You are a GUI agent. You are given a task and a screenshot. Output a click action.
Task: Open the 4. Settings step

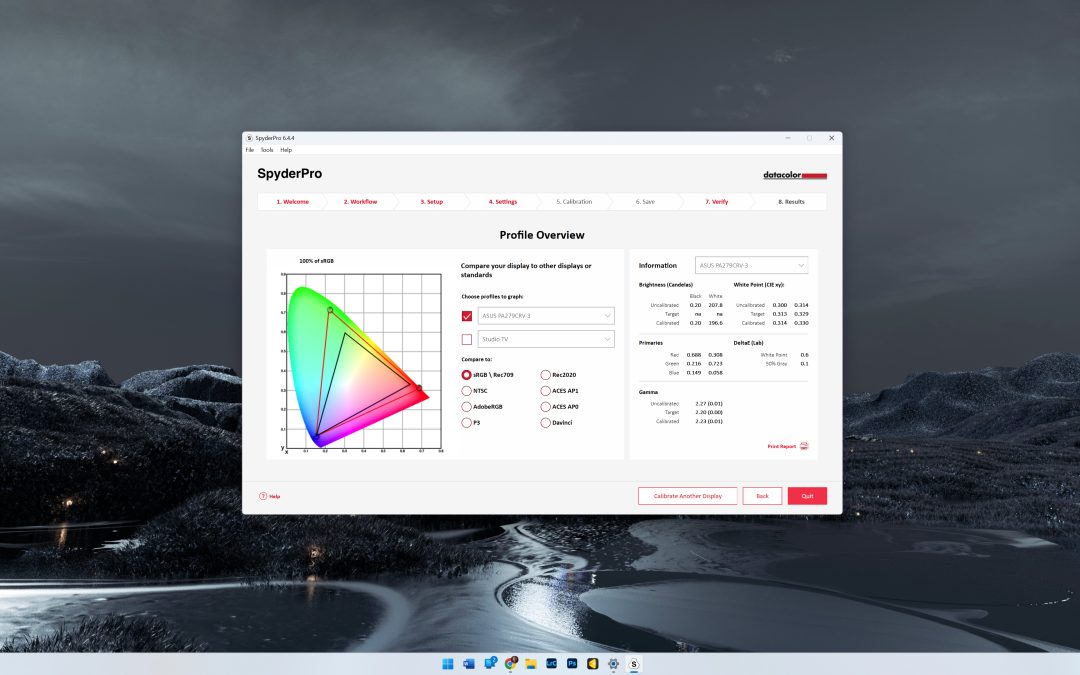pyautogui.click(x=503, y=202)
